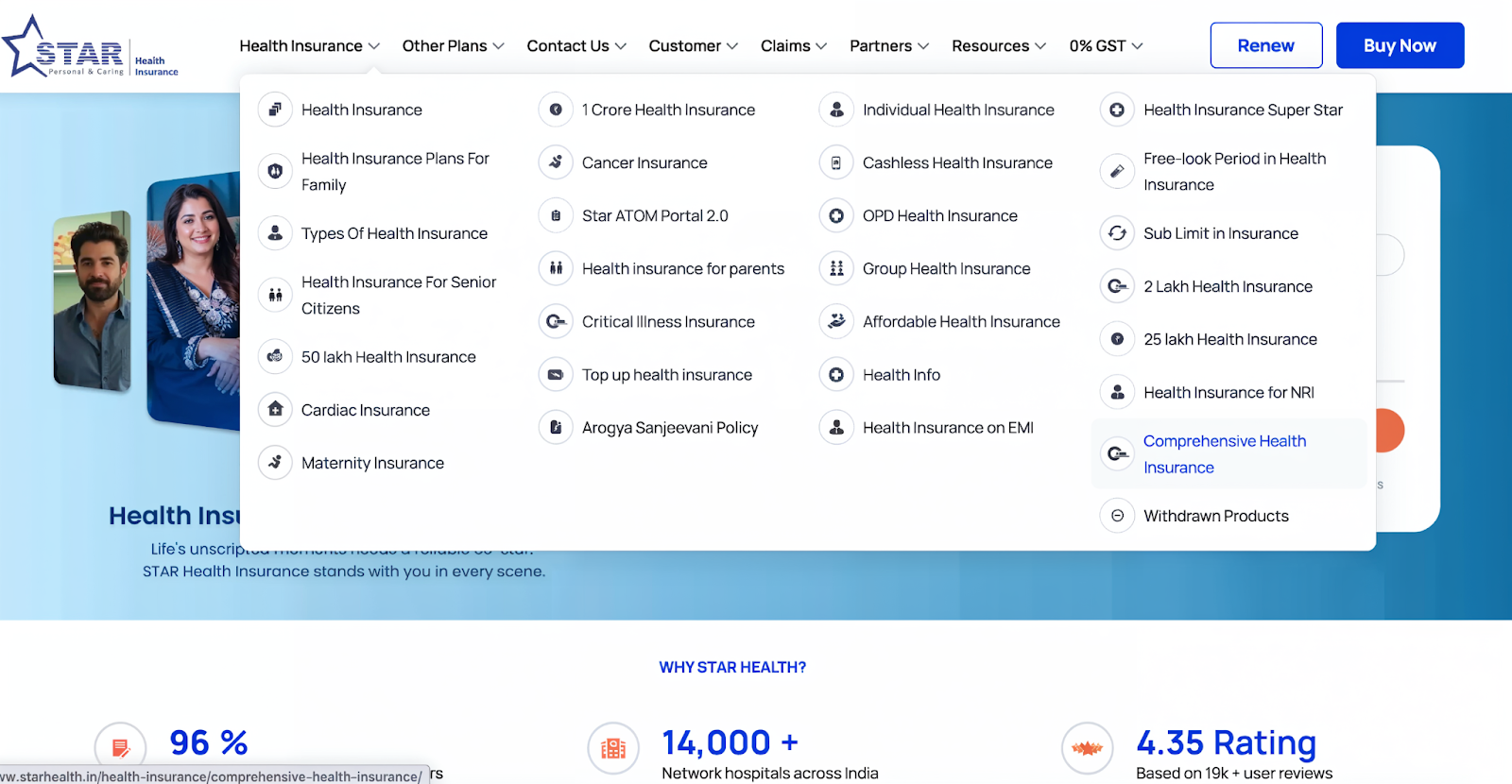Open the Other Plans dropdown menu
1512x784 pixels.
coord(454,45)
